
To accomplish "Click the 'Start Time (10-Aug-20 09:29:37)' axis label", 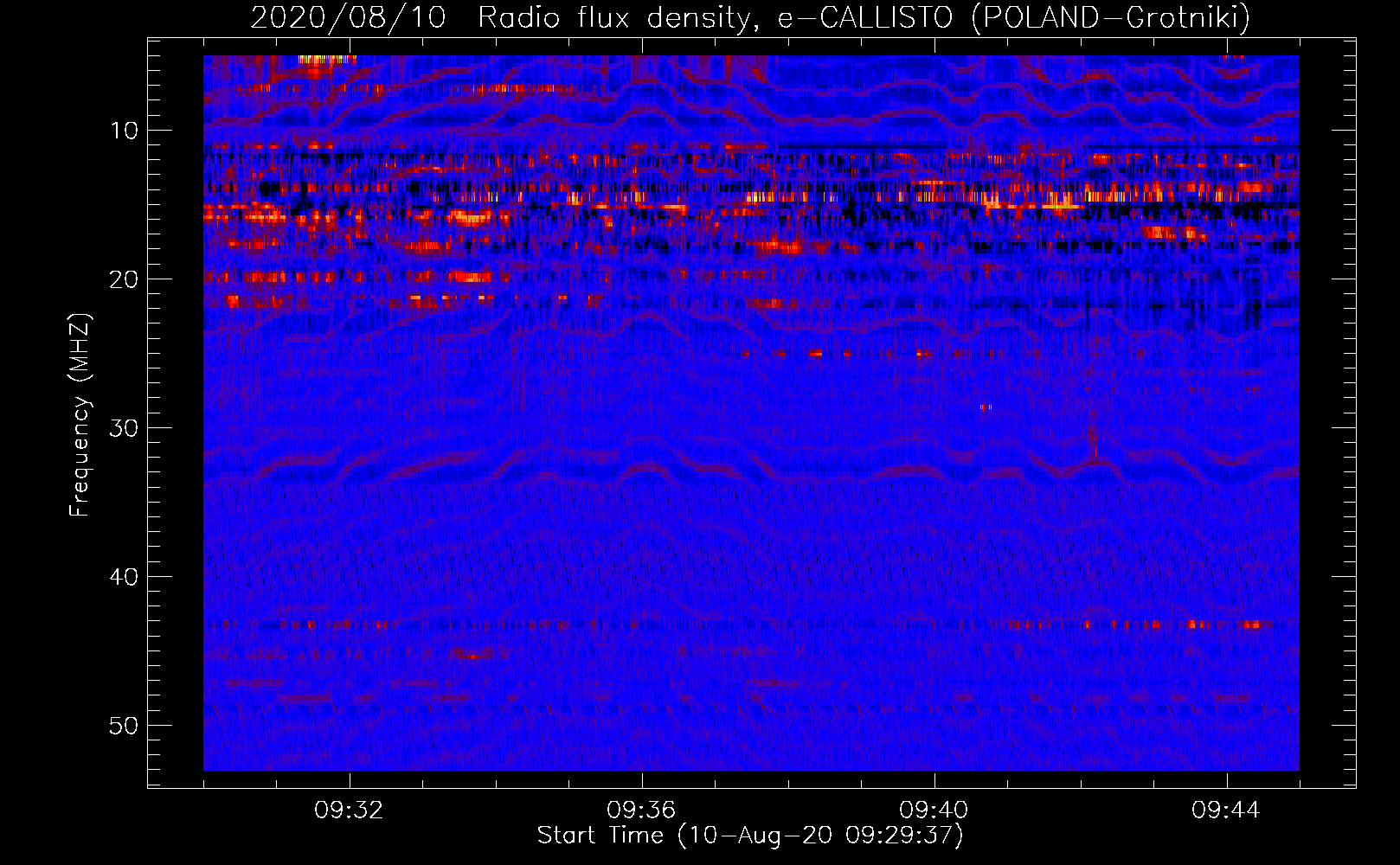I will tap(750, 836).
